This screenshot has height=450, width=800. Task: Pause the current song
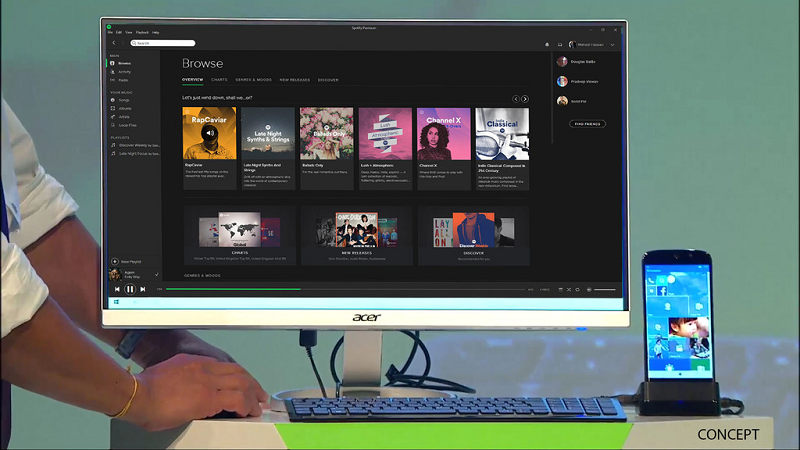130,289
